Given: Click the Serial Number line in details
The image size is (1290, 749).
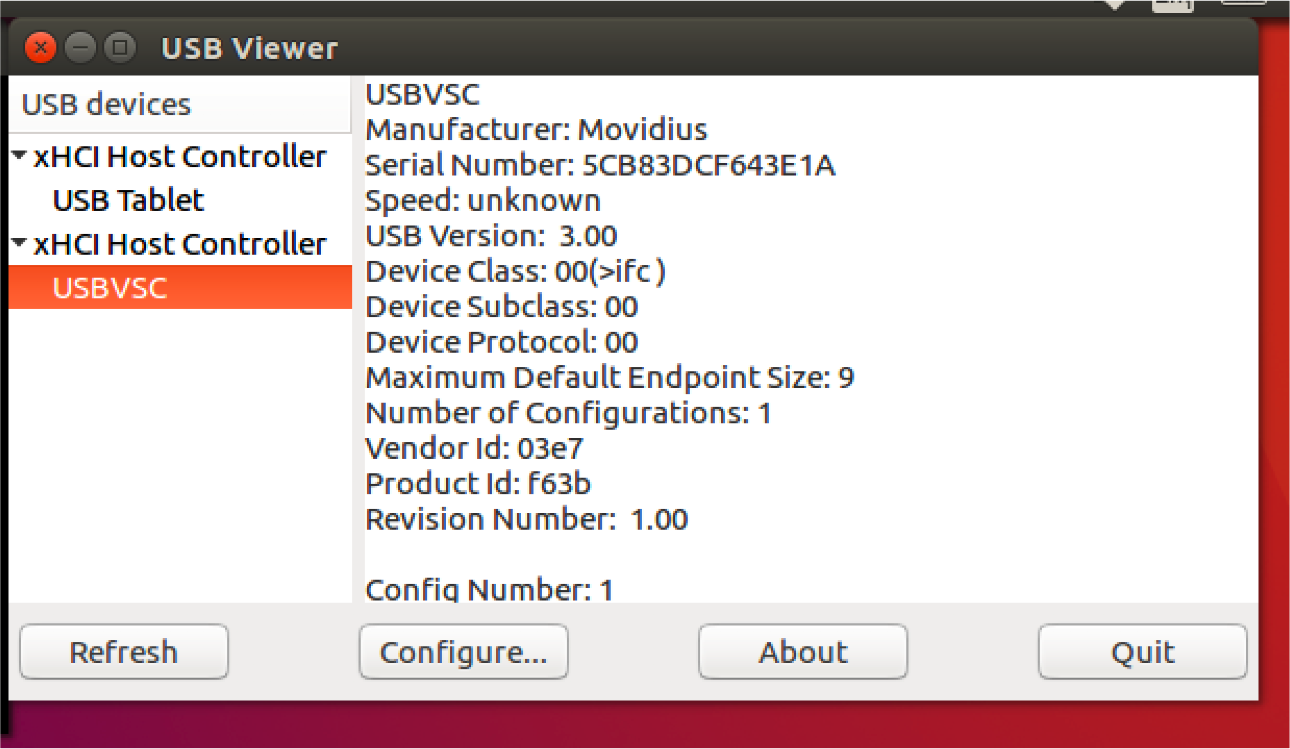Looking at the screenshot, I should (600, 165).
